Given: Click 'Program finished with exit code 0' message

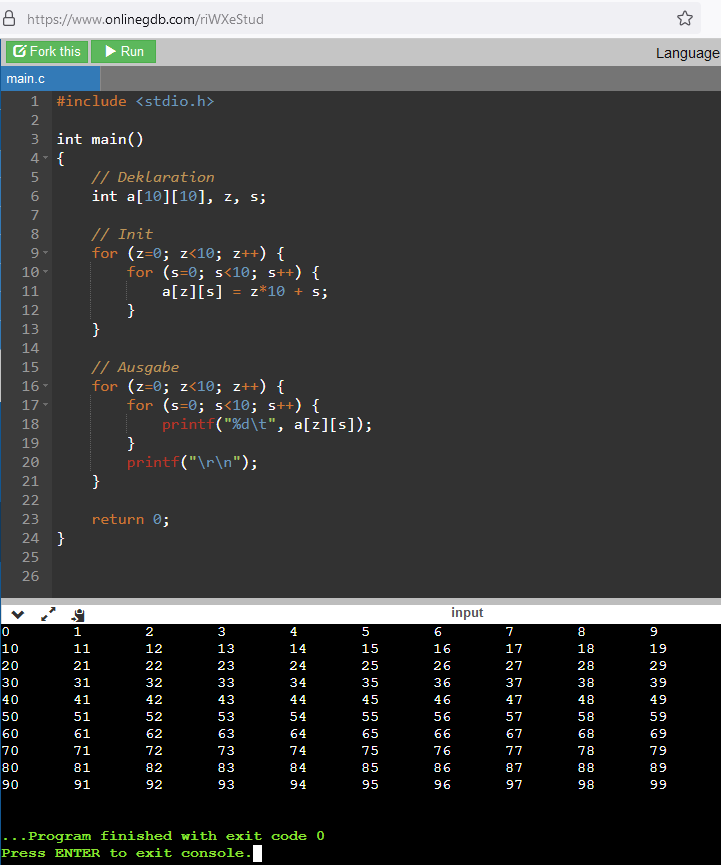Looking at the screenshot, I should click(163, 836).
